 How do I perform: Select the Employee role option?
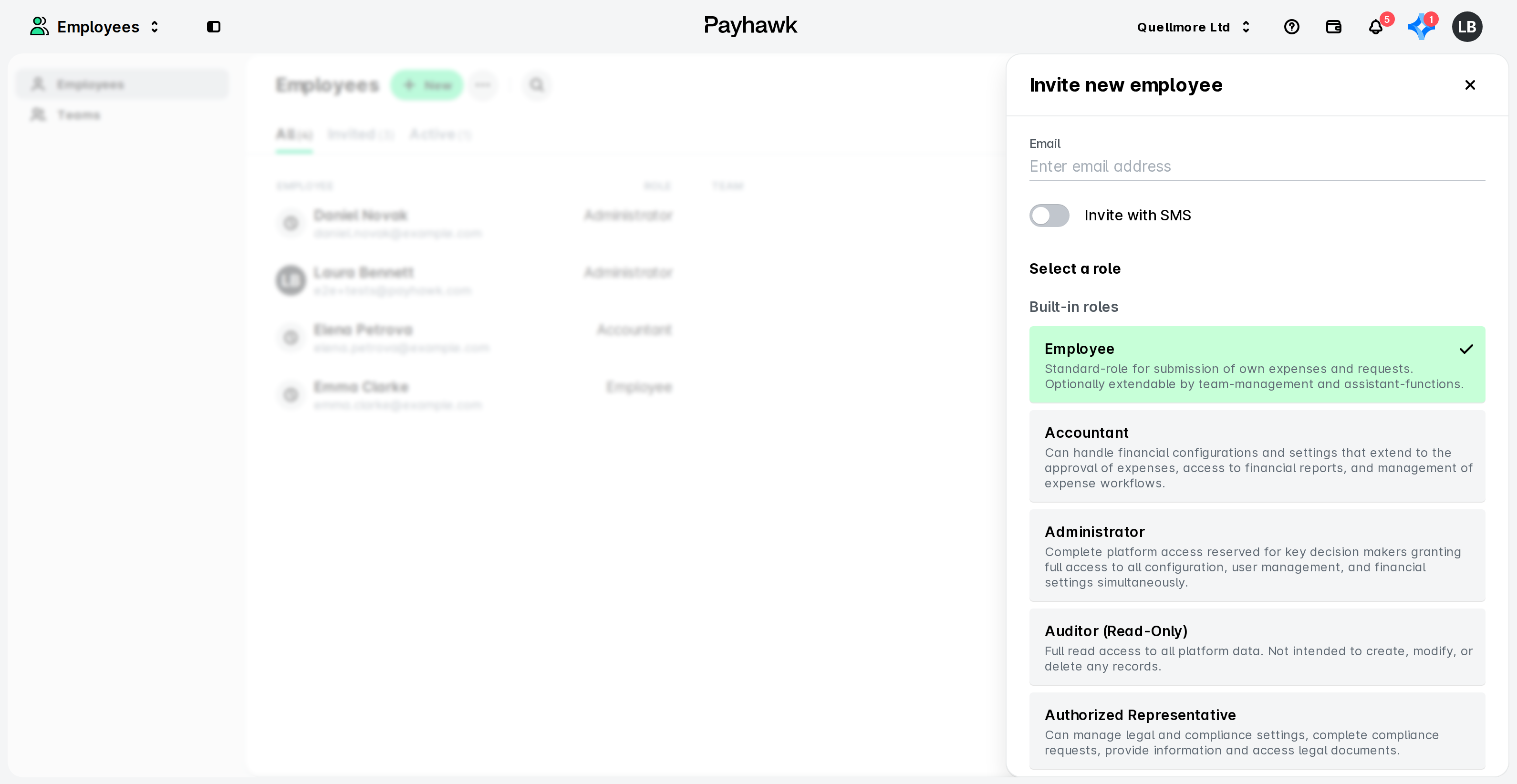(x=1257, y=364)
